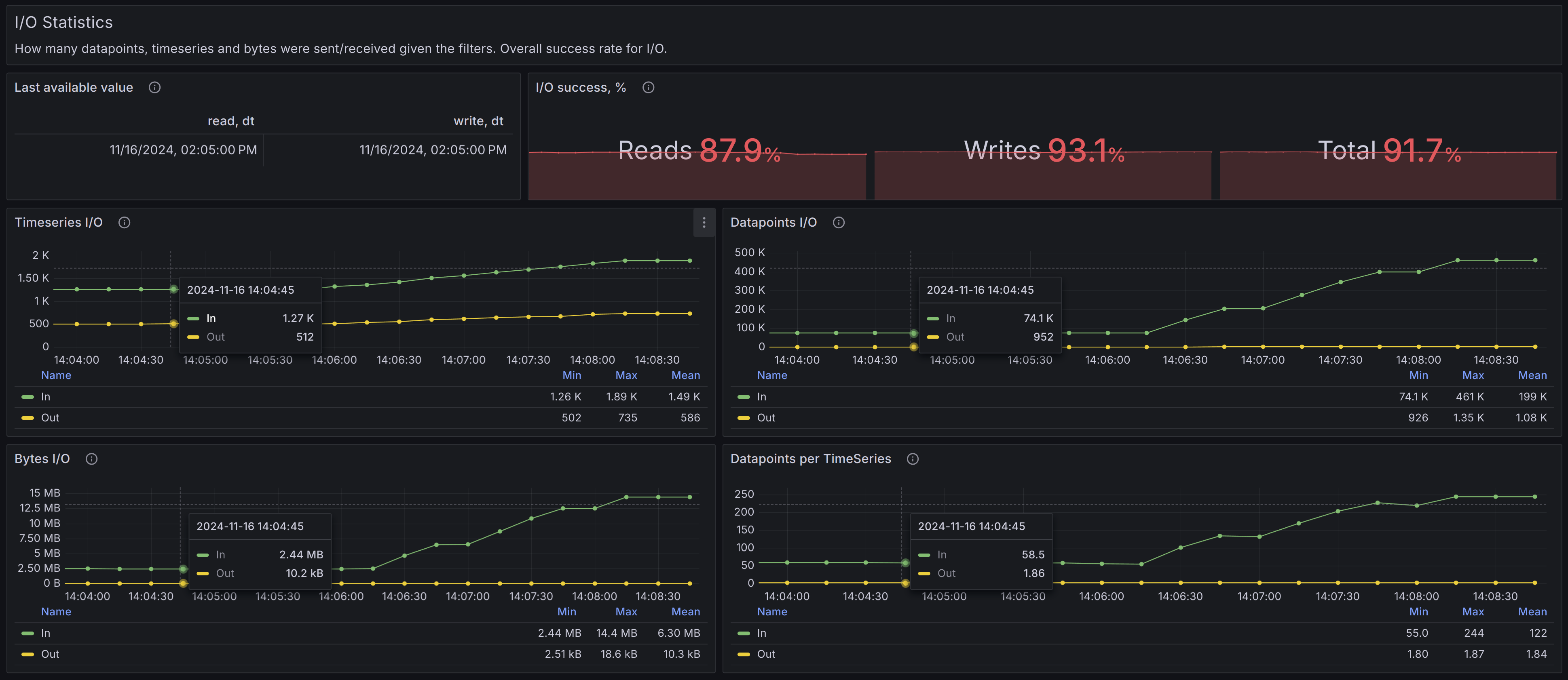Open the Timeseries I/O panel three-dot menu
Viewport: 1568px width, 680px height.
[x=704, y=223]
